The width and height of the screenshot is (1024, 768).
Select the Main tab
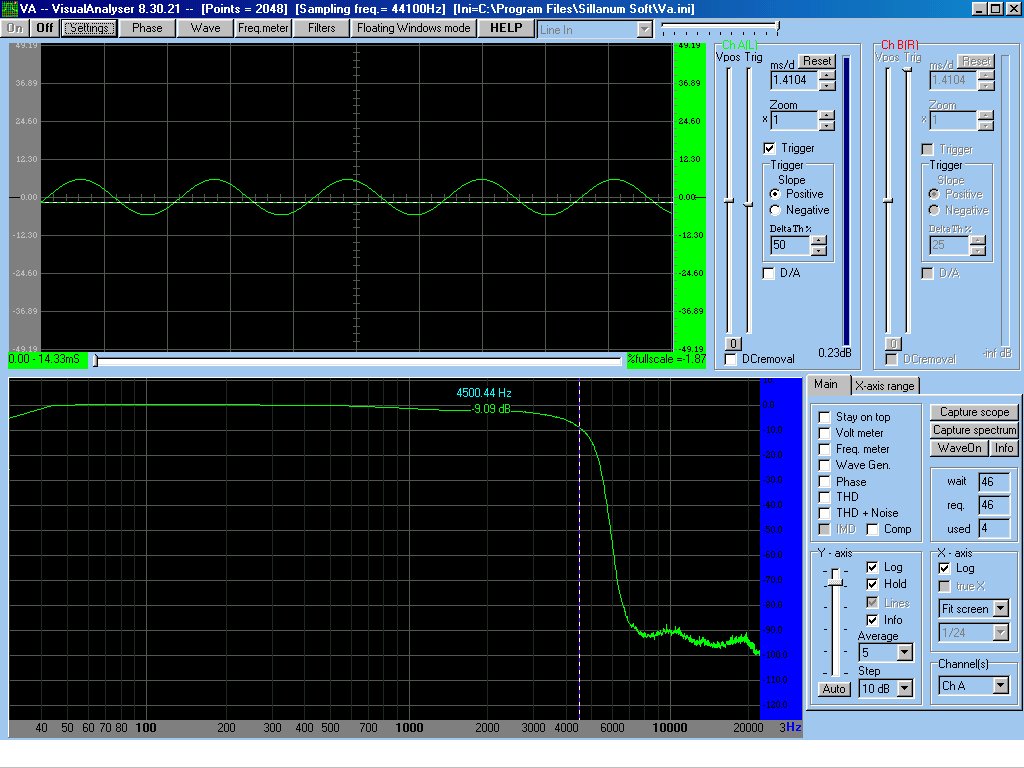[x=826, y=385]
